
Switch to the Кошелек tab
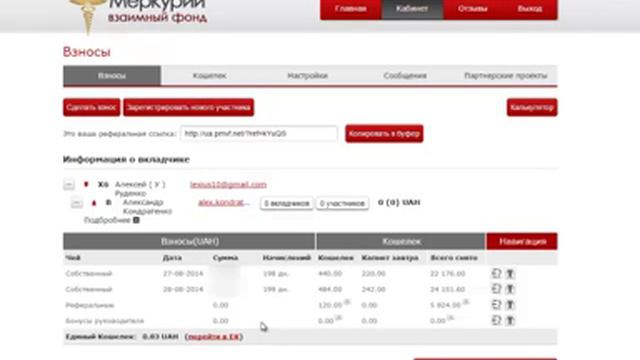pos(209,76)
